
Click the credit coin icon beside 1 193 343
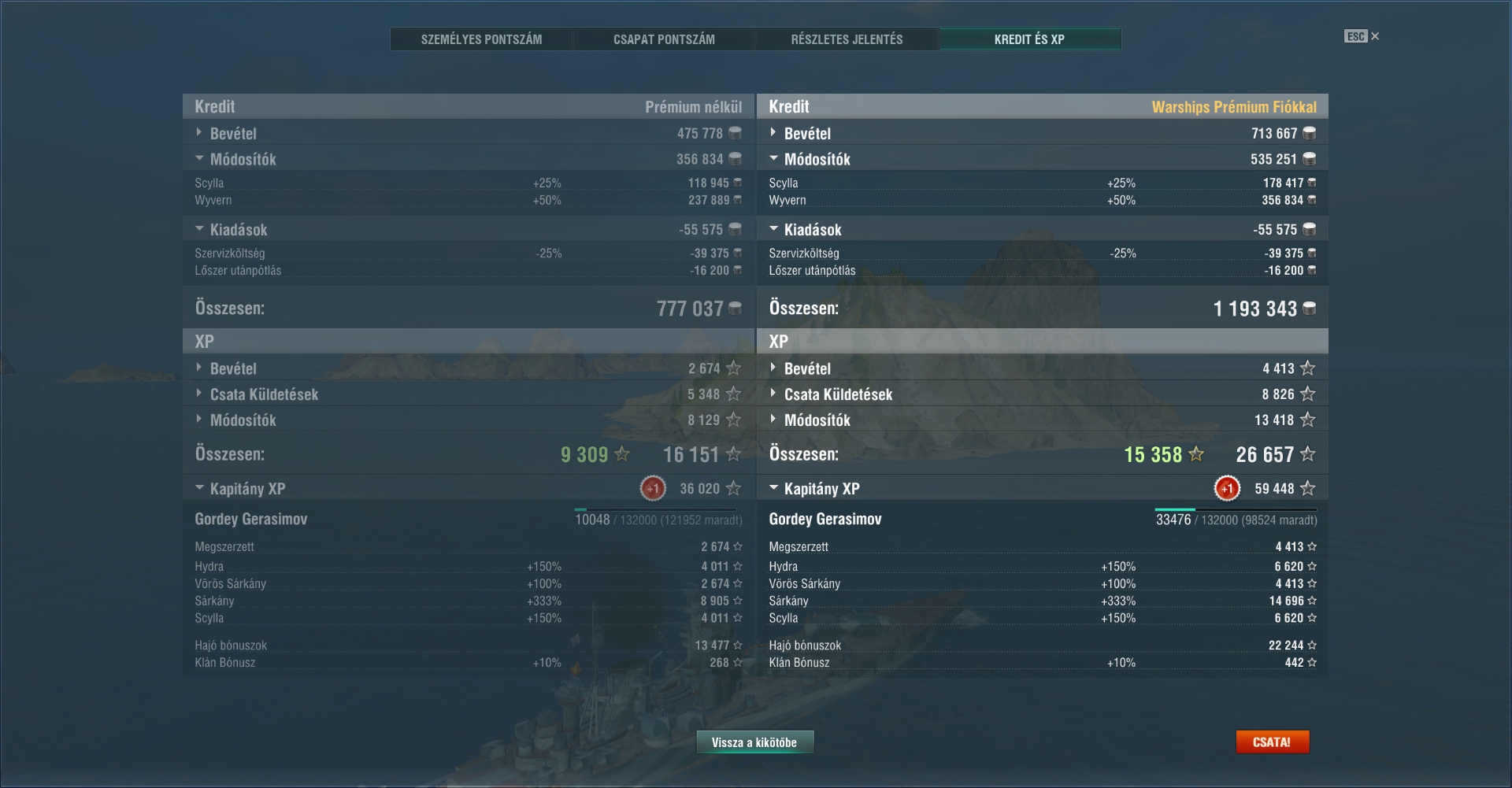1309,308
